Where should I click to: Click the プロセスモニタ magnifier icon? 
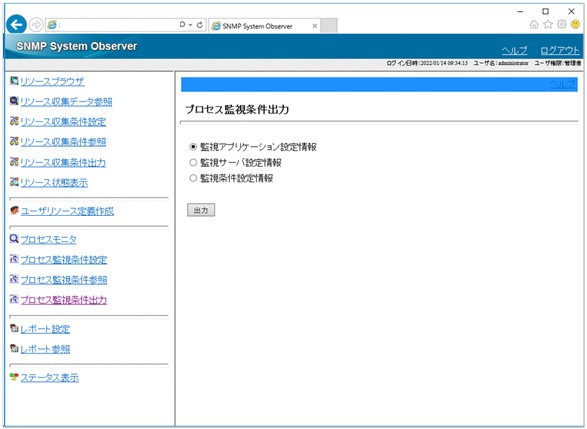coord(14,239)
